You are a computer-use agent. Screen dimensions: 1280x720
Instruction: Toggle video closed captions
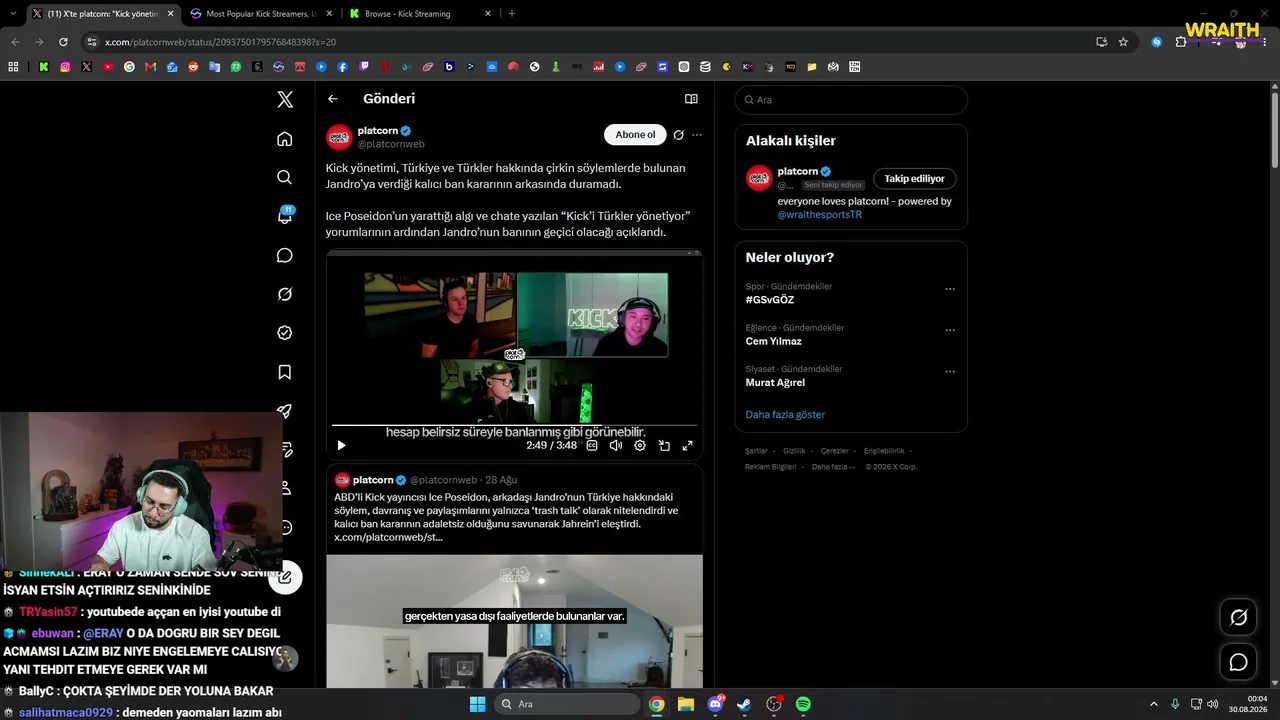[592, 446]
